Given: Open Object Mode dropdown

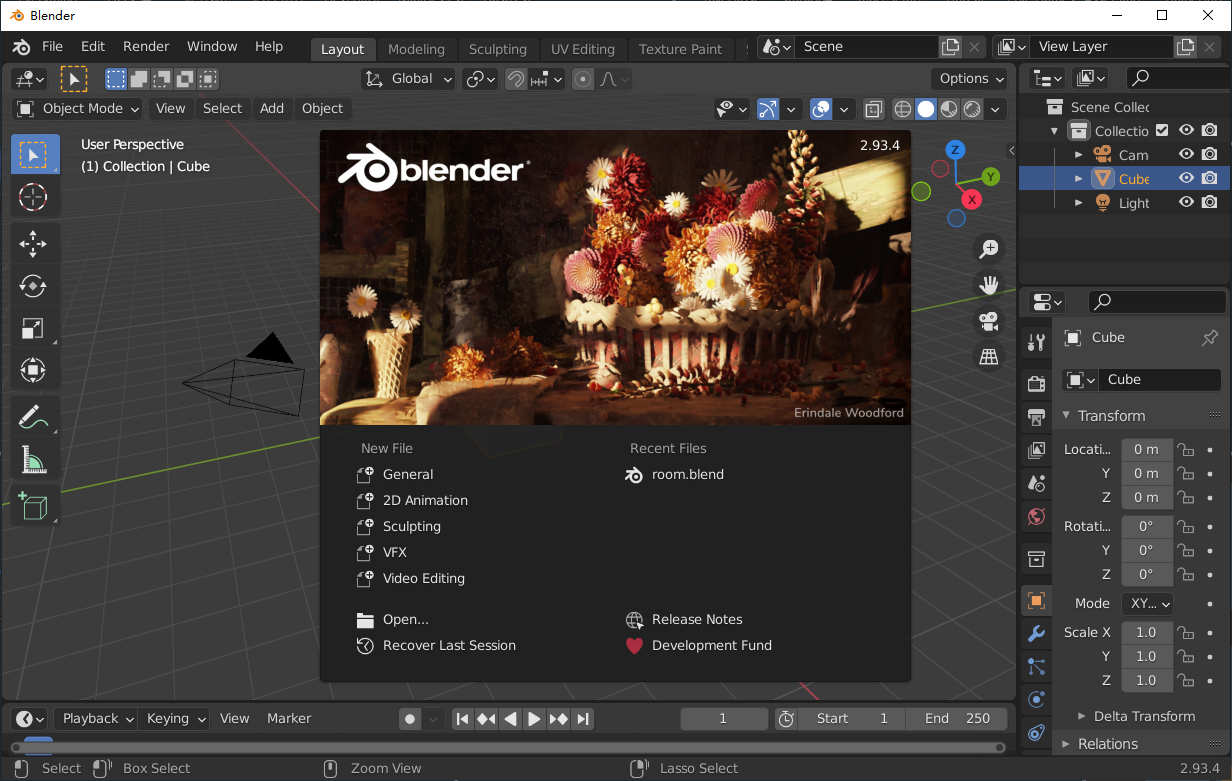Looking at the screenshot, I should coord(78,109).
